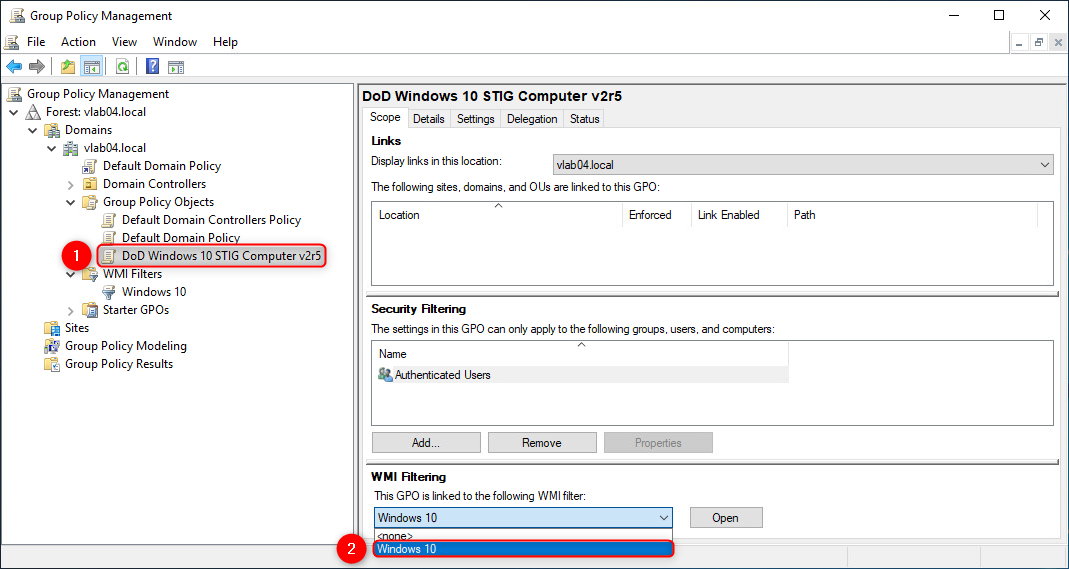Click the Up one level folder icon
The width and height of the screenshot is (1069, 569).
pos(67,67)
